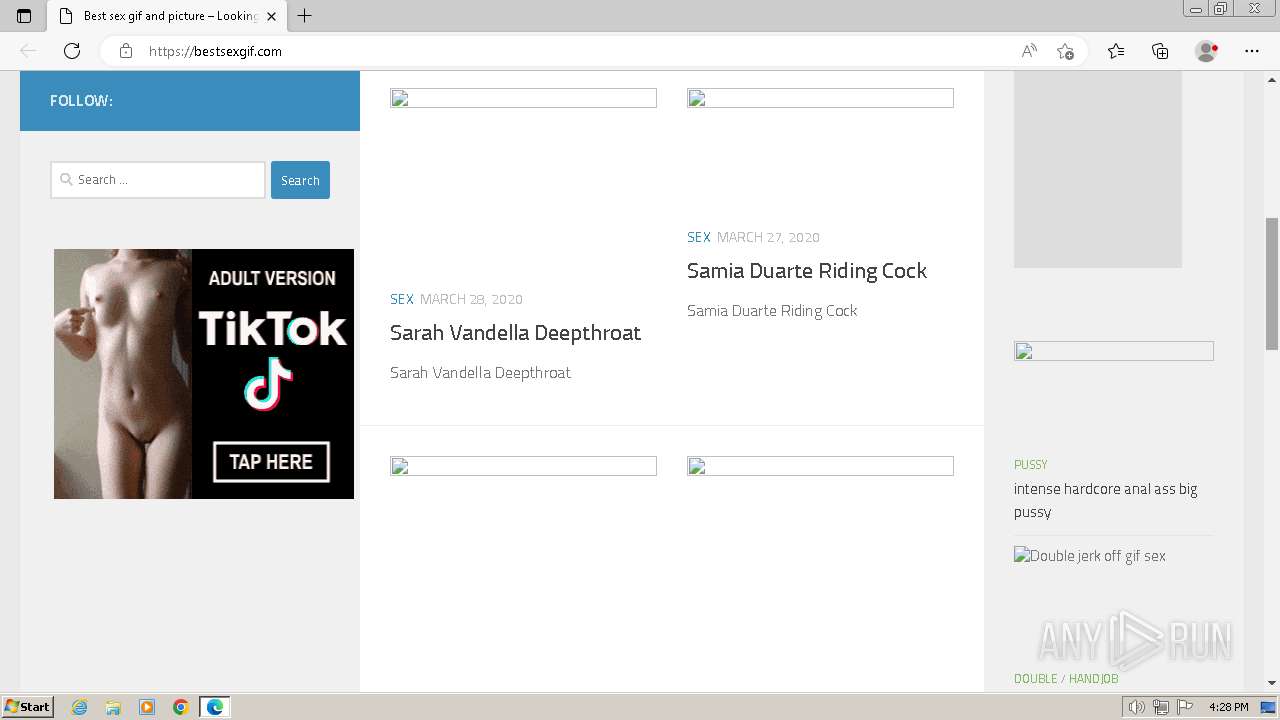1280x720 pixels.
Task: Open Windows Media Player from the taskbar
Action: click(x=147, y=707)
